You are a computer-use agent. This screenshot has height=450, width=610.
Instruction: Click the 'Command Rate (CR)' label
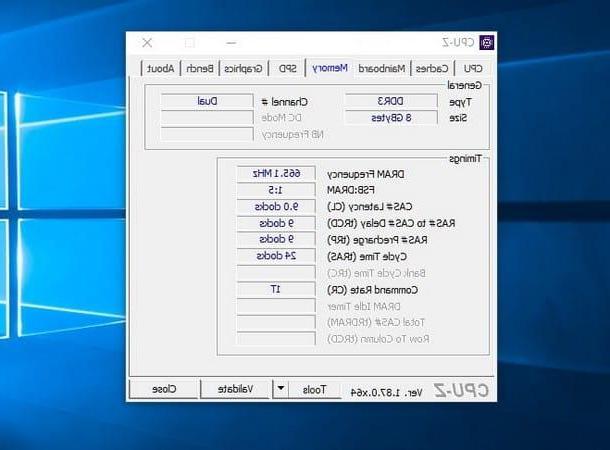pyautogui.click(x=372, y=290)
